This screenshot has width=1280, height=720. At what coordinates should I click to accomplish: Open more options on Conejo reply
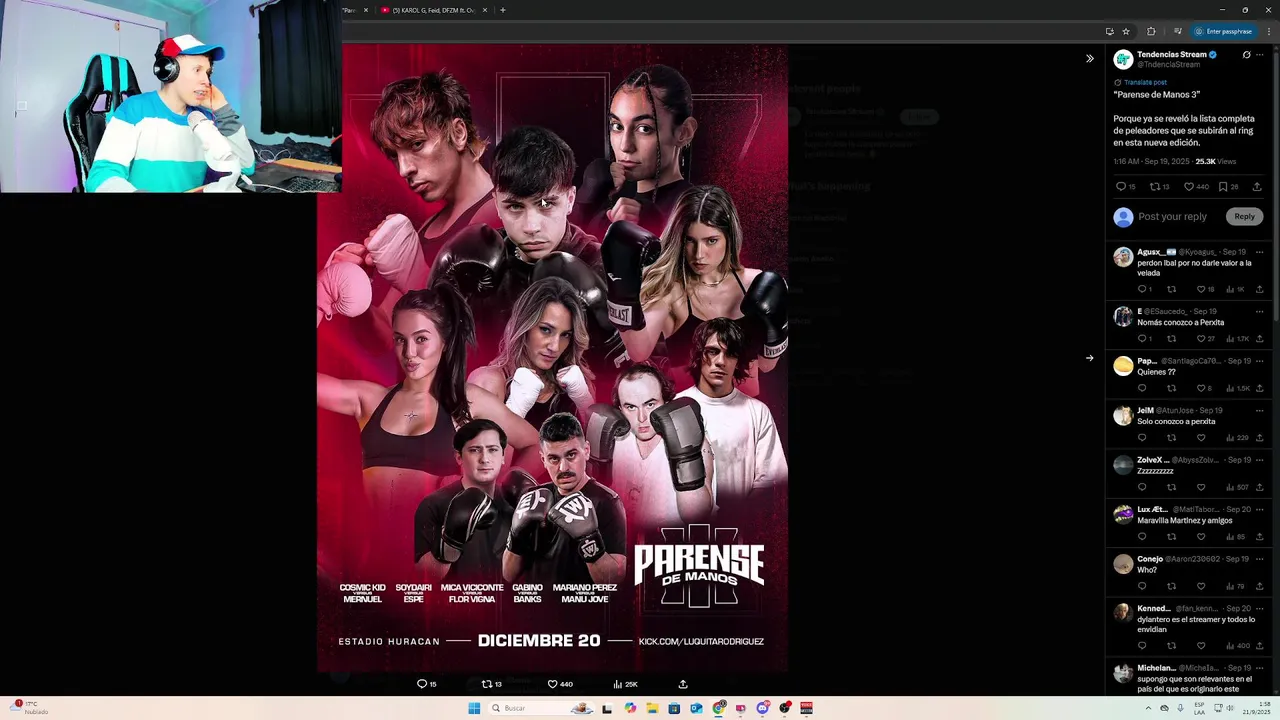[1259, 559]
